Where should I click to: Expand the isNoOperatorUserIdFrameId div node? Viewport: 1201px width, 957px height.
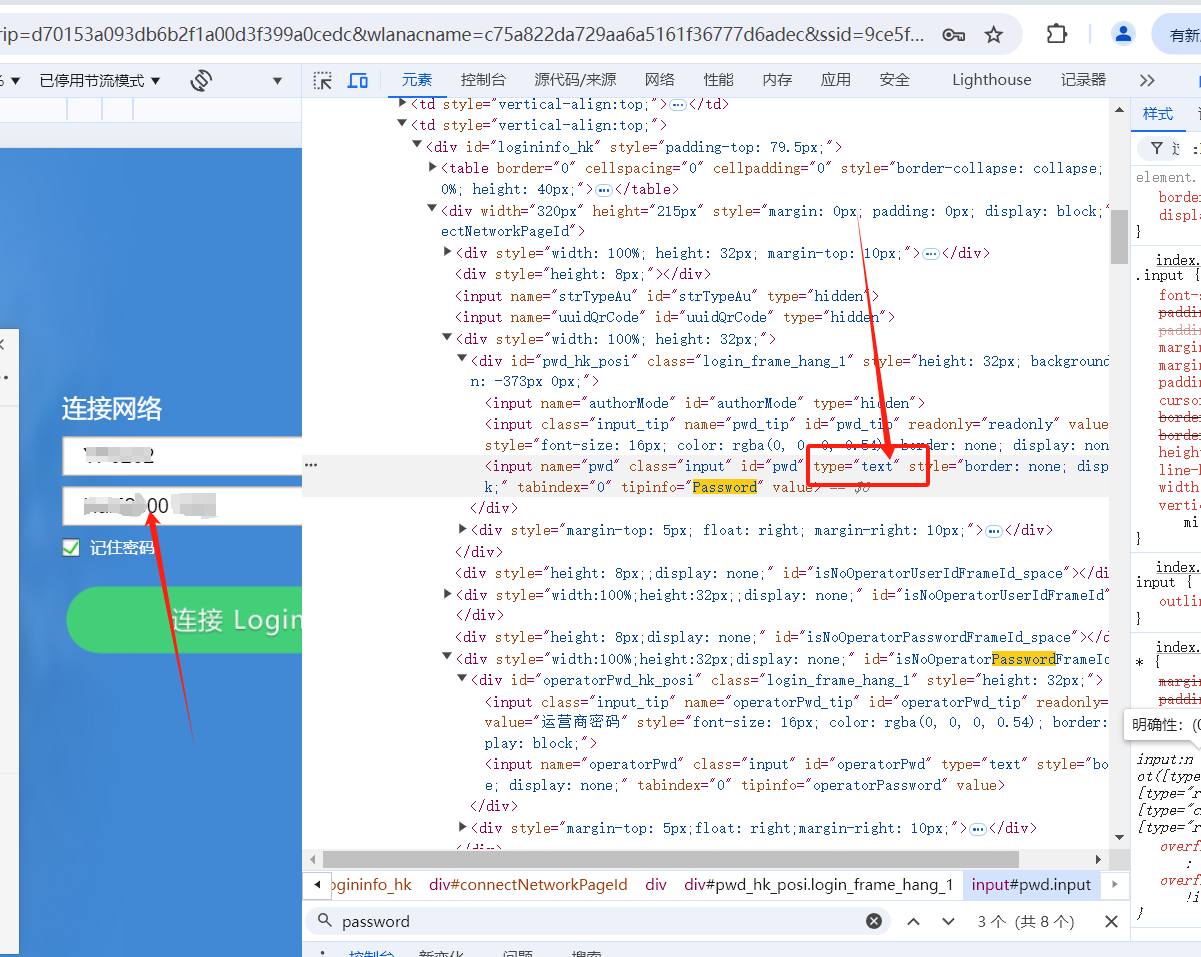(x=447, y=594)
